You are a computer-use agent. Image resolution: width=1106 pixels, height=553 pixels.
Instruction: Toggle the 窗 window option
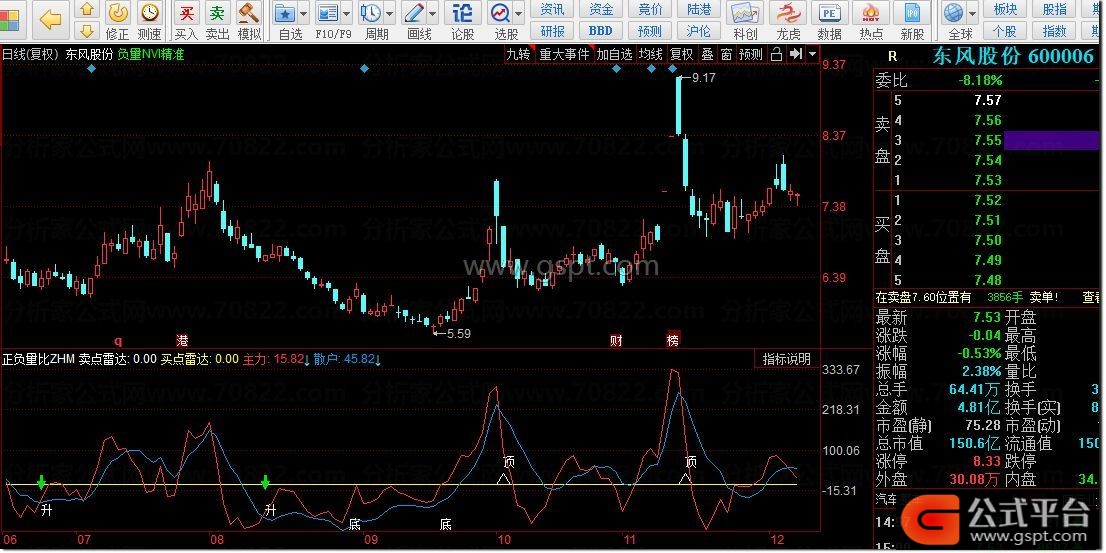[x=727, y=54]
